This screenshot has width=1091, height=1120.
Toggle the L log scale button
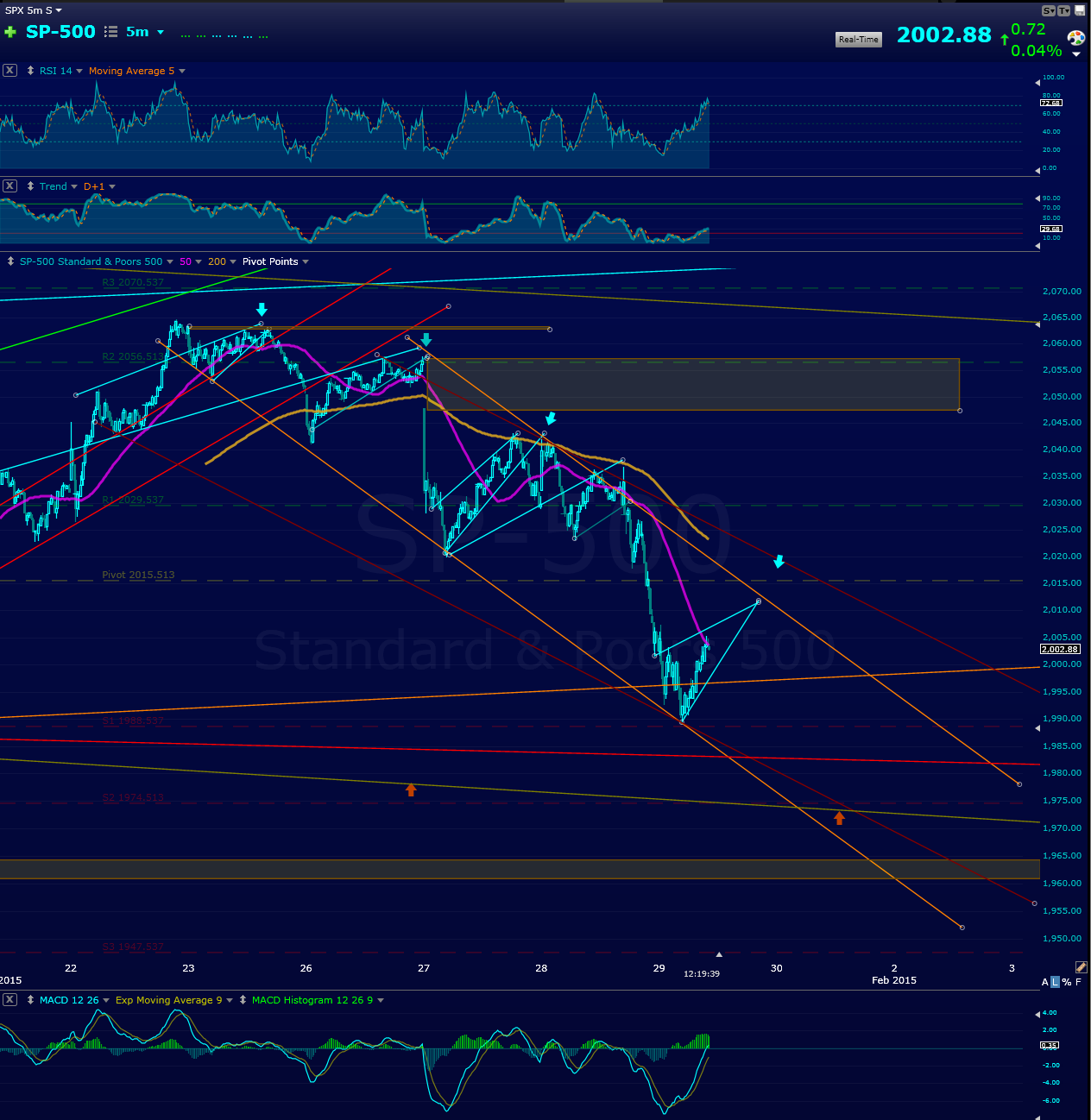click(1055, 982)
